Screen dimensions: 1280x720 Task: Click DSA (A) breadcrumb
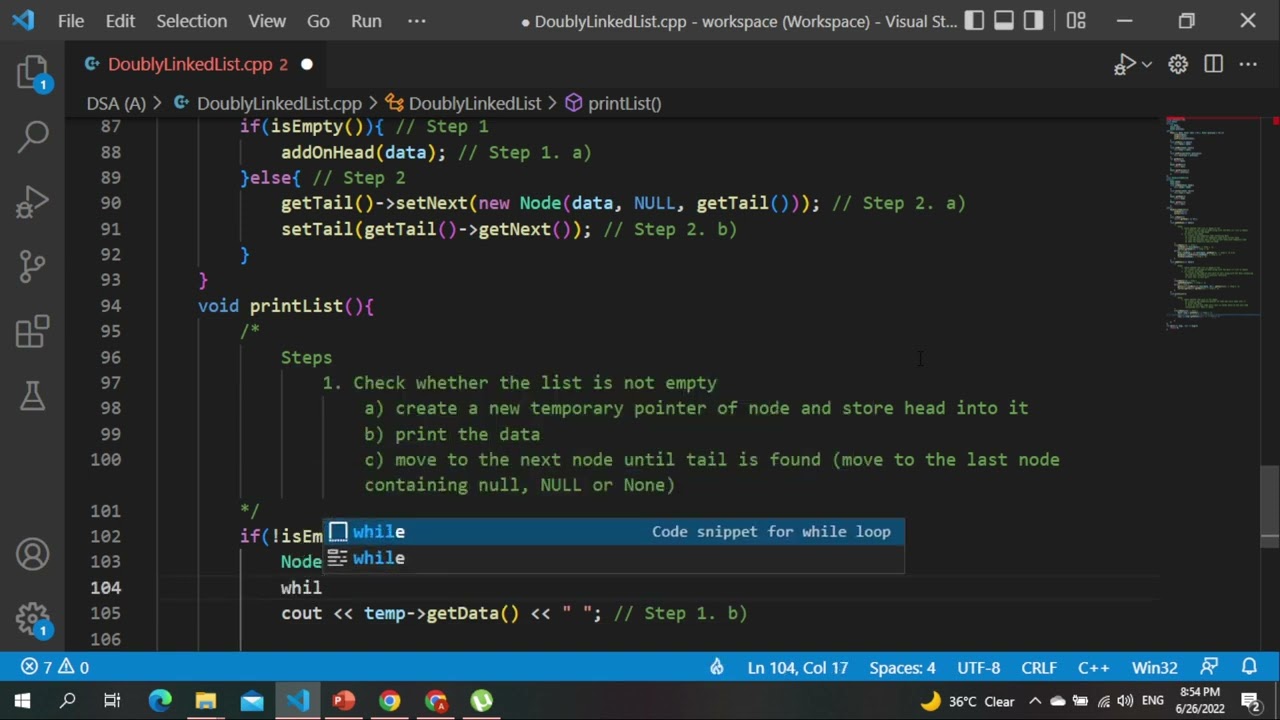[x=116, y=103]
